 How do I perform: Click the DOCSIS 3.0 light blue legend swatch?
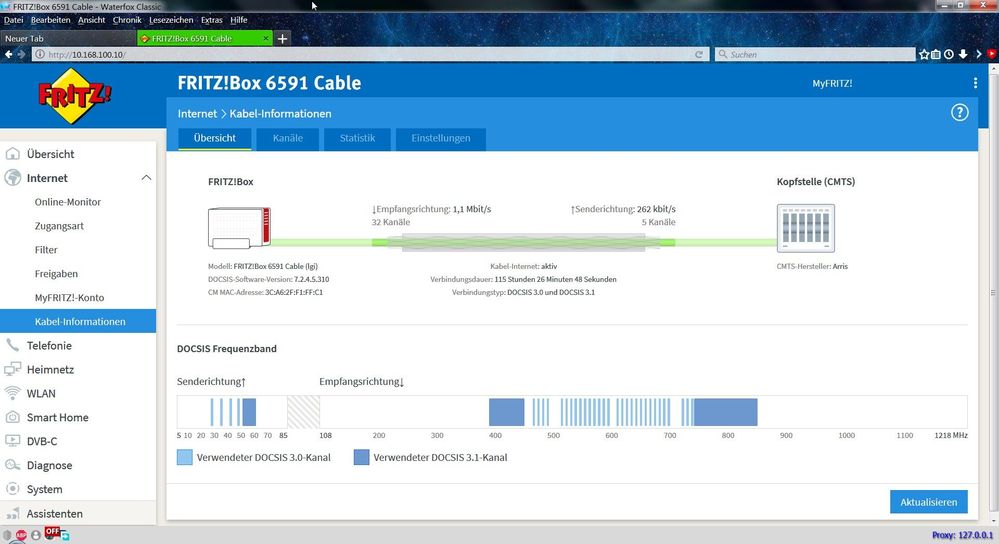(x=185, y=457)
